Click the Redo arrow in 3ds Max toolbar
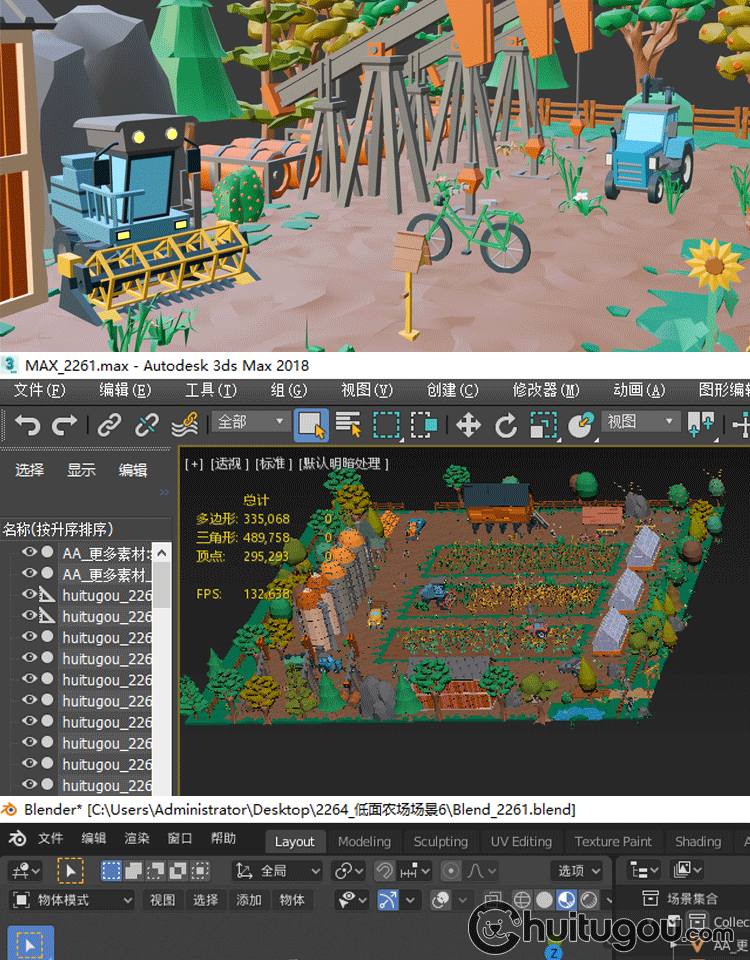 coord(64,425)
